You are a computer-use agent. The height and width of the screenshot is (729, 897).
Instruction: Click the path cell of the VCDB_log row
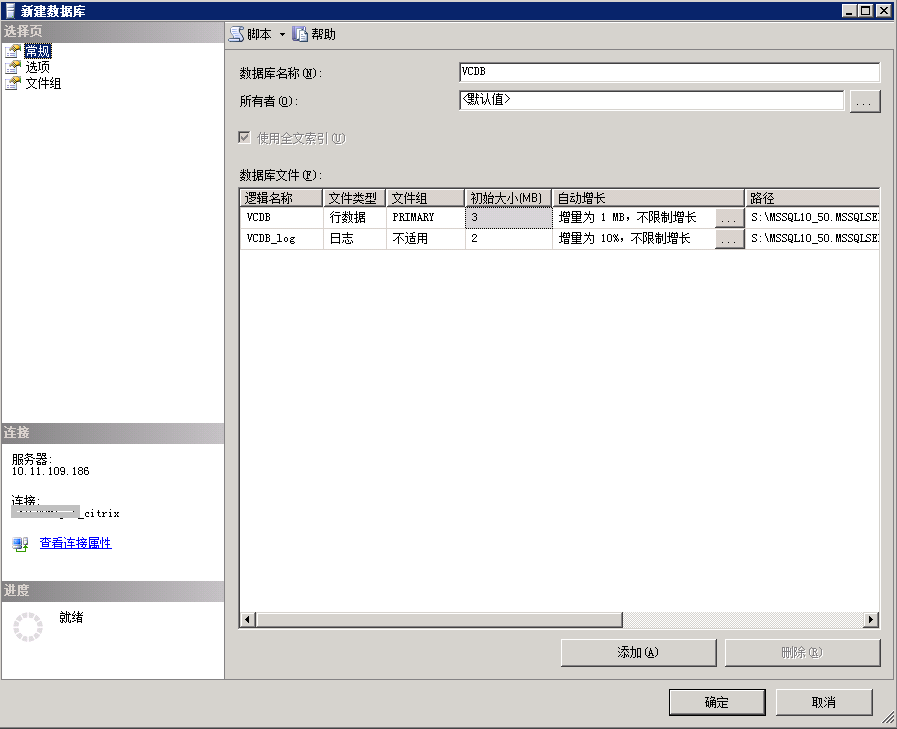(812, 239)
